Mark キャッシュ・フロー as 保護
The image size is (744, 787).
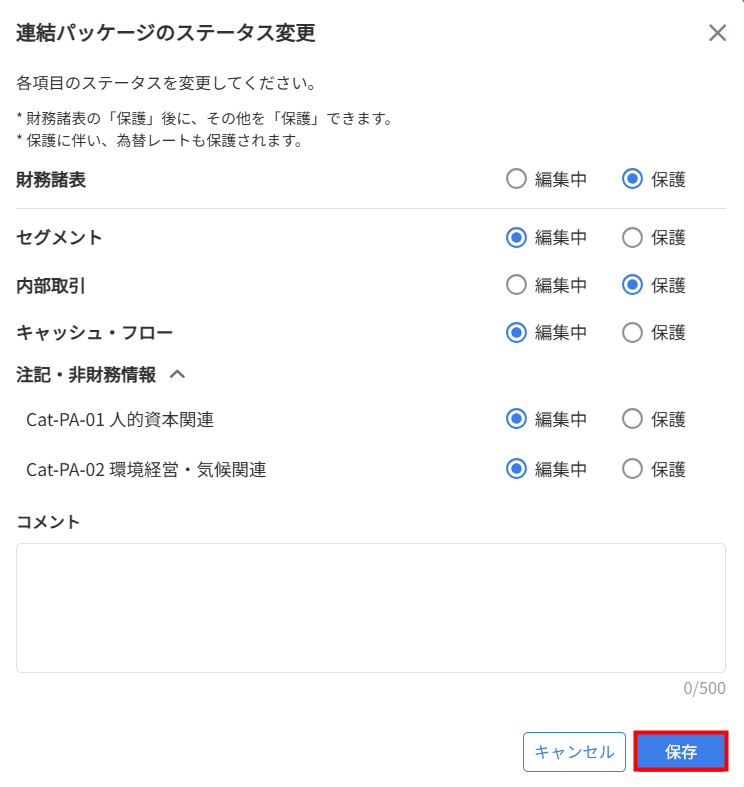coord(632,332)
